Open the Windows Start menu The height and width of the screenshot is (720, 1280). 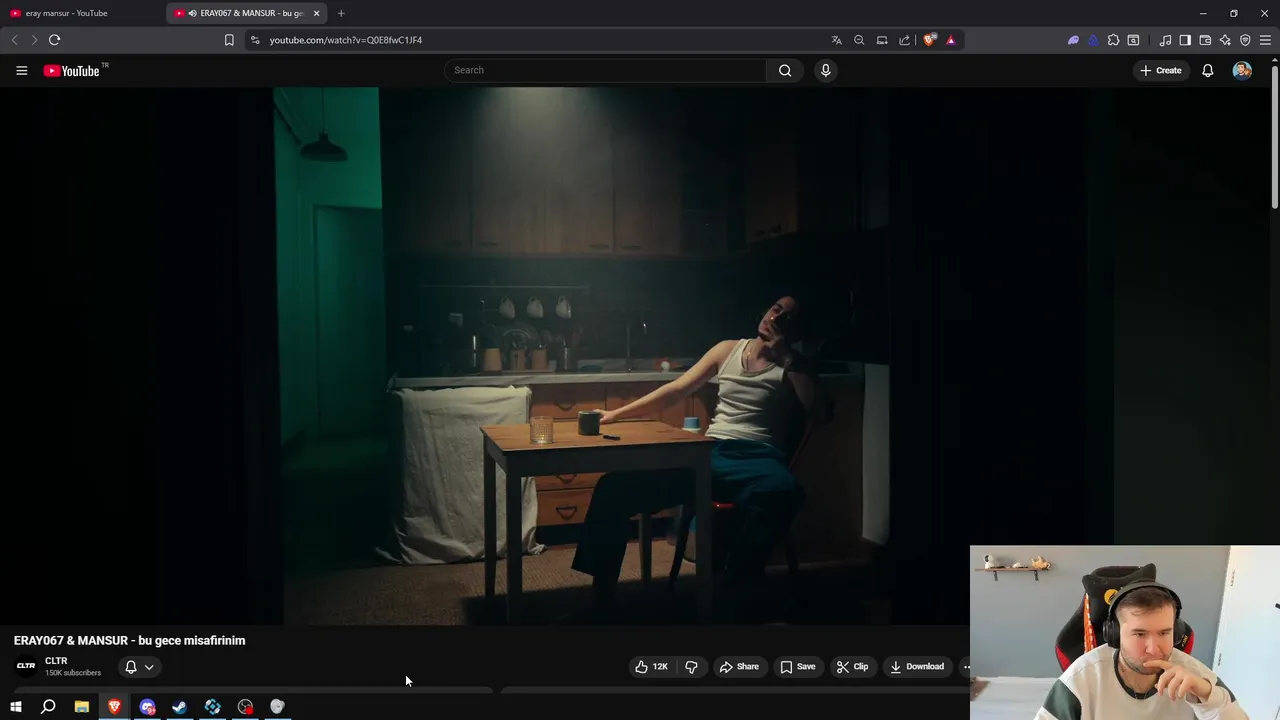click(16, 707)
